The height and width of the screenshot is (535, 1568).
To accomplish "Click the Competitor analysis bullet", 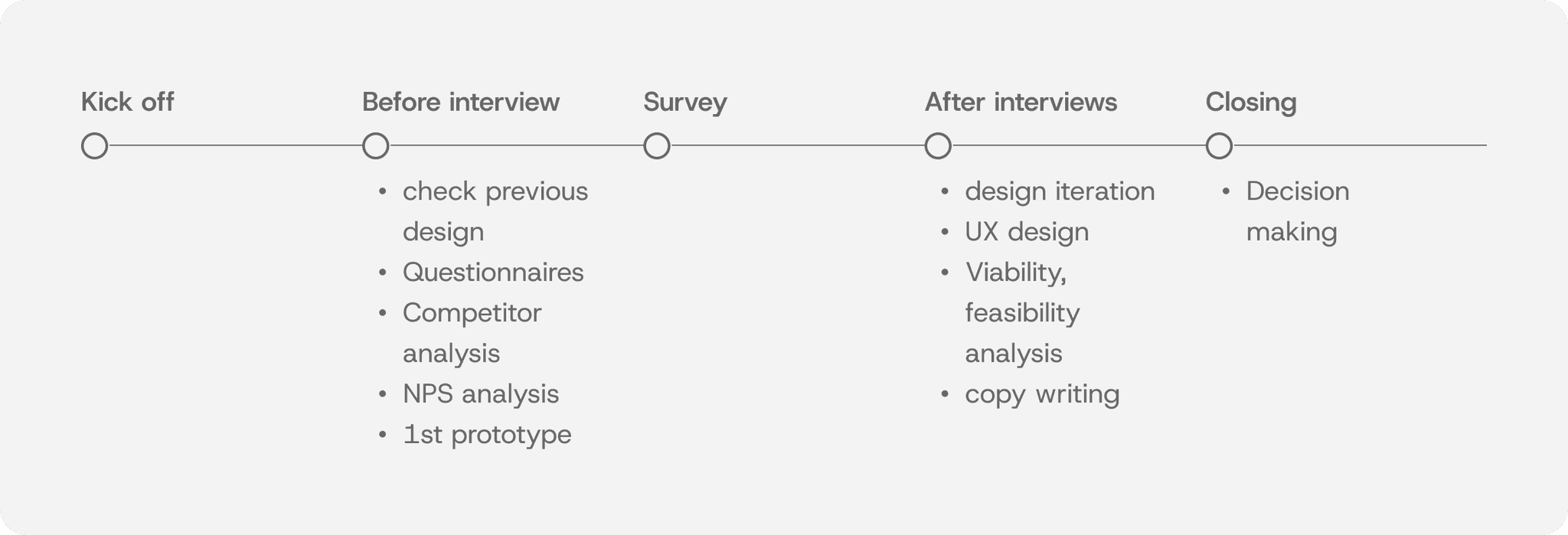I will [x=461, y=333].
